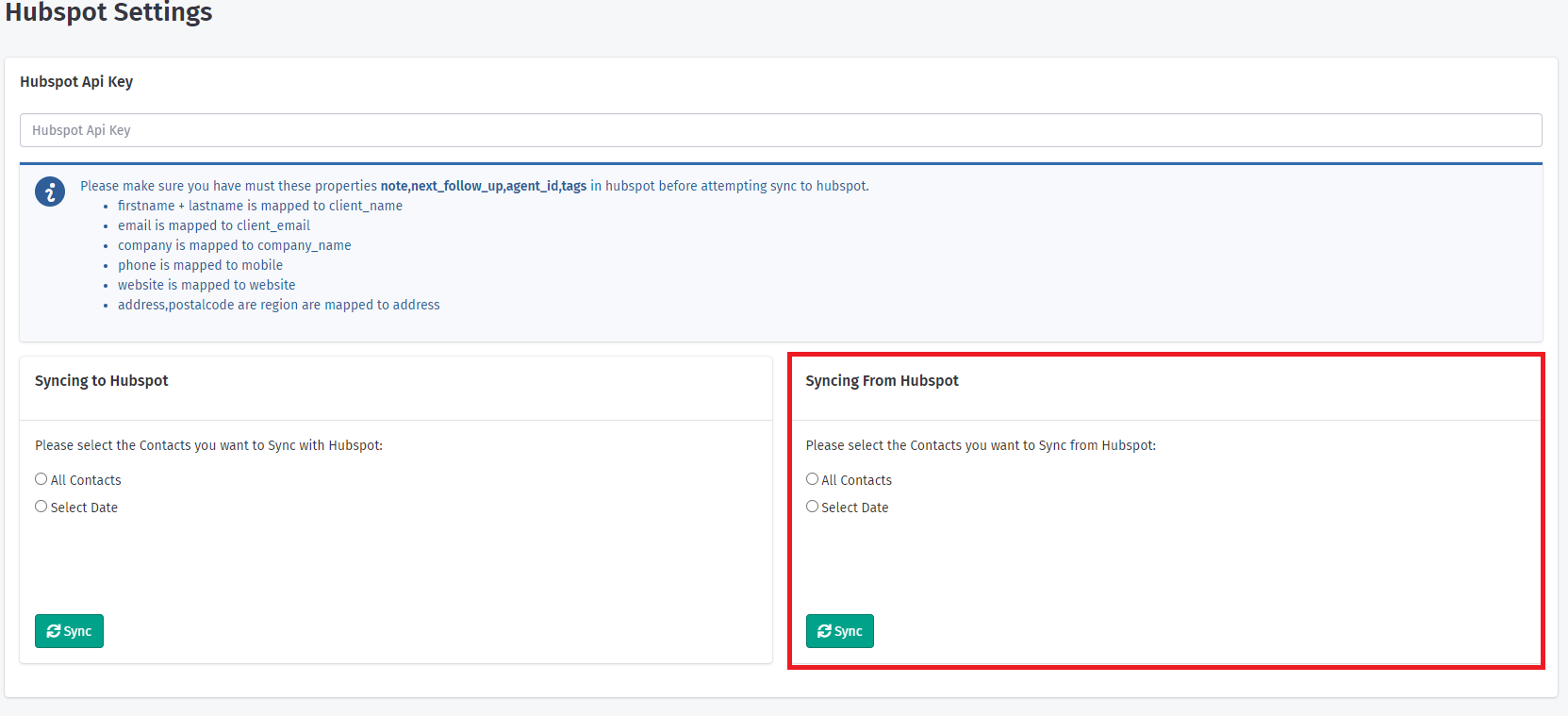
Task: Click refresh icon on Syncing to Hubspot button
Action: coord(54,631)
